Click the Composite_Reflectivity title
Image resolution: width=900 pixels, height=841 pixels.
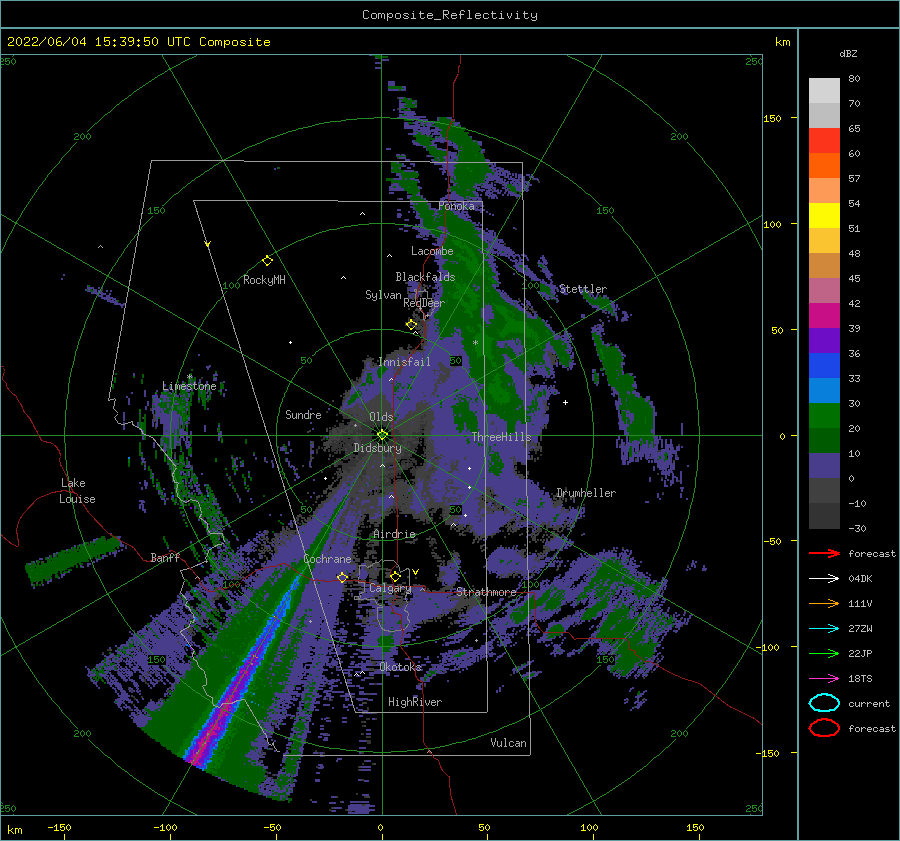[450, 15]
